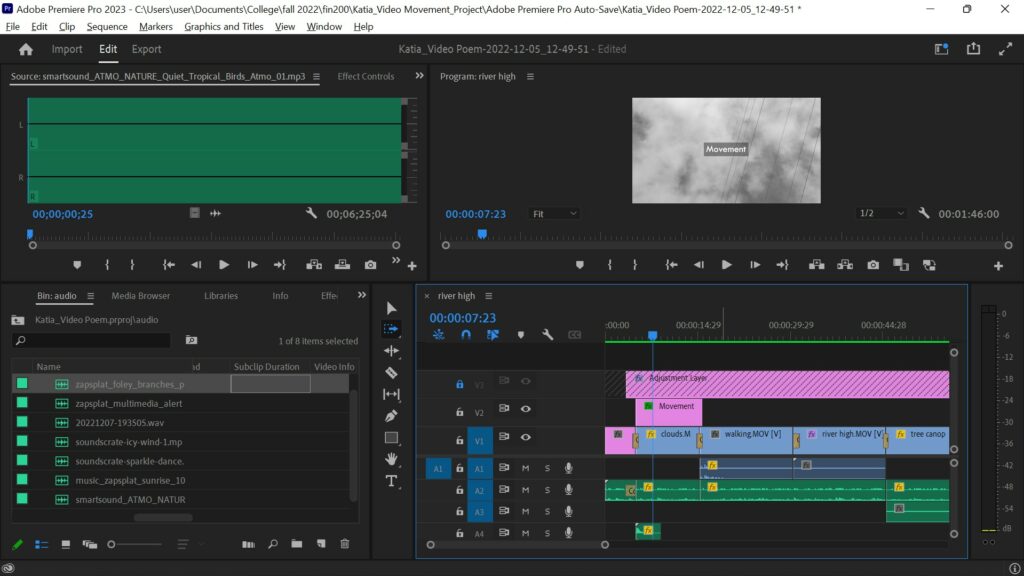Click the New Bin folder icon
This screenshot has width=1024, height=576.
(x=296, y=544)
